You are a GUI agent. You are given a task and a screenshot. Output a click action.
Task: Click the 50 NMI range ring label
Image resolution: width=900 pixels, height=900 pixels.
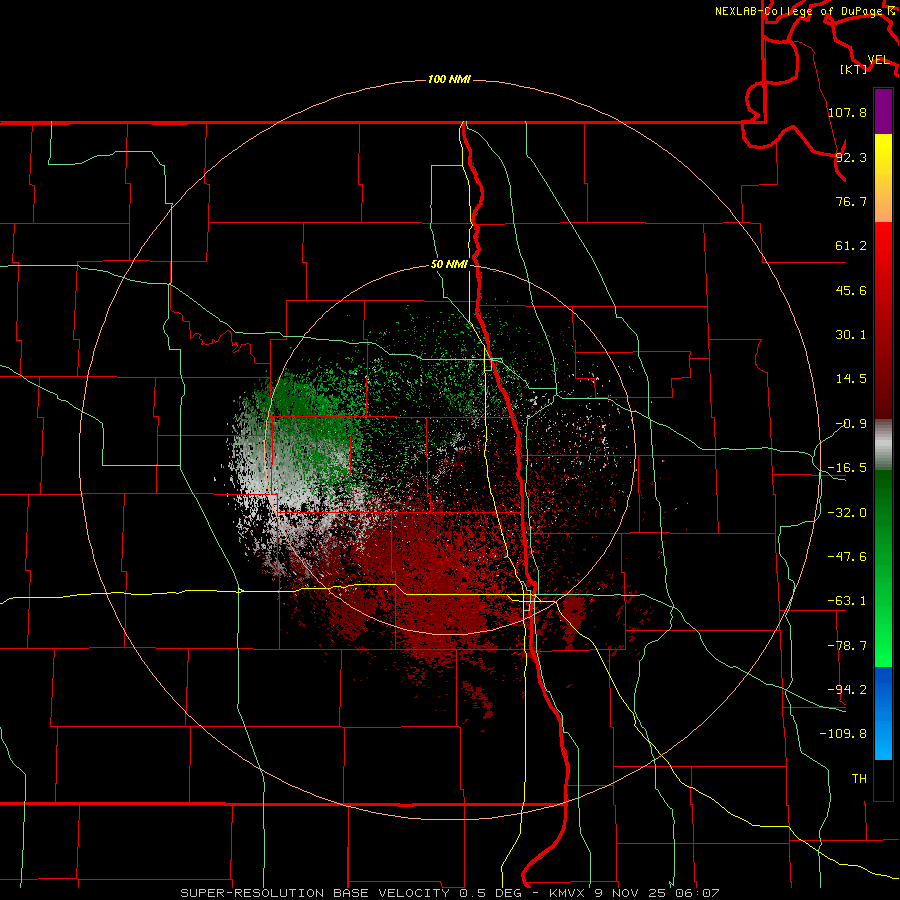[449, 265]
